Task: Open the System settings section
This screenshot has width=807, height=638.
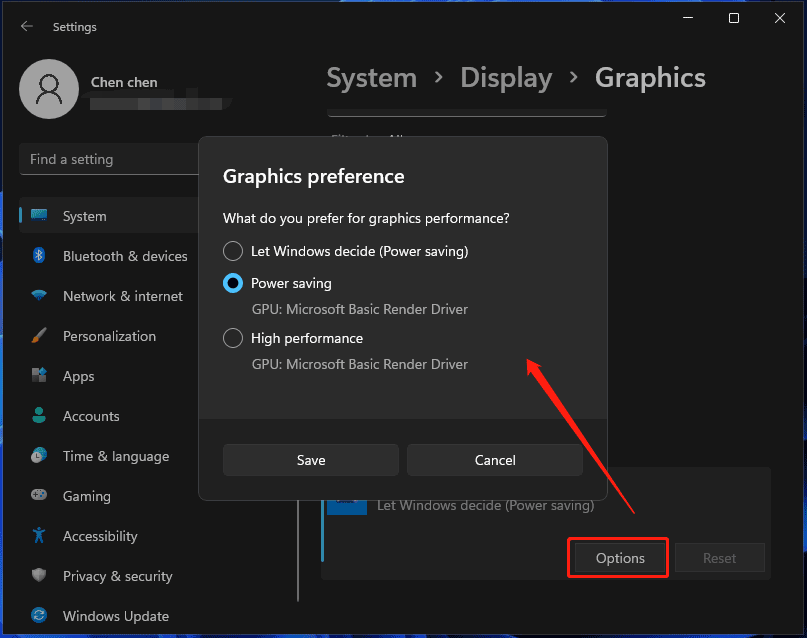Action: click(84, 215)
